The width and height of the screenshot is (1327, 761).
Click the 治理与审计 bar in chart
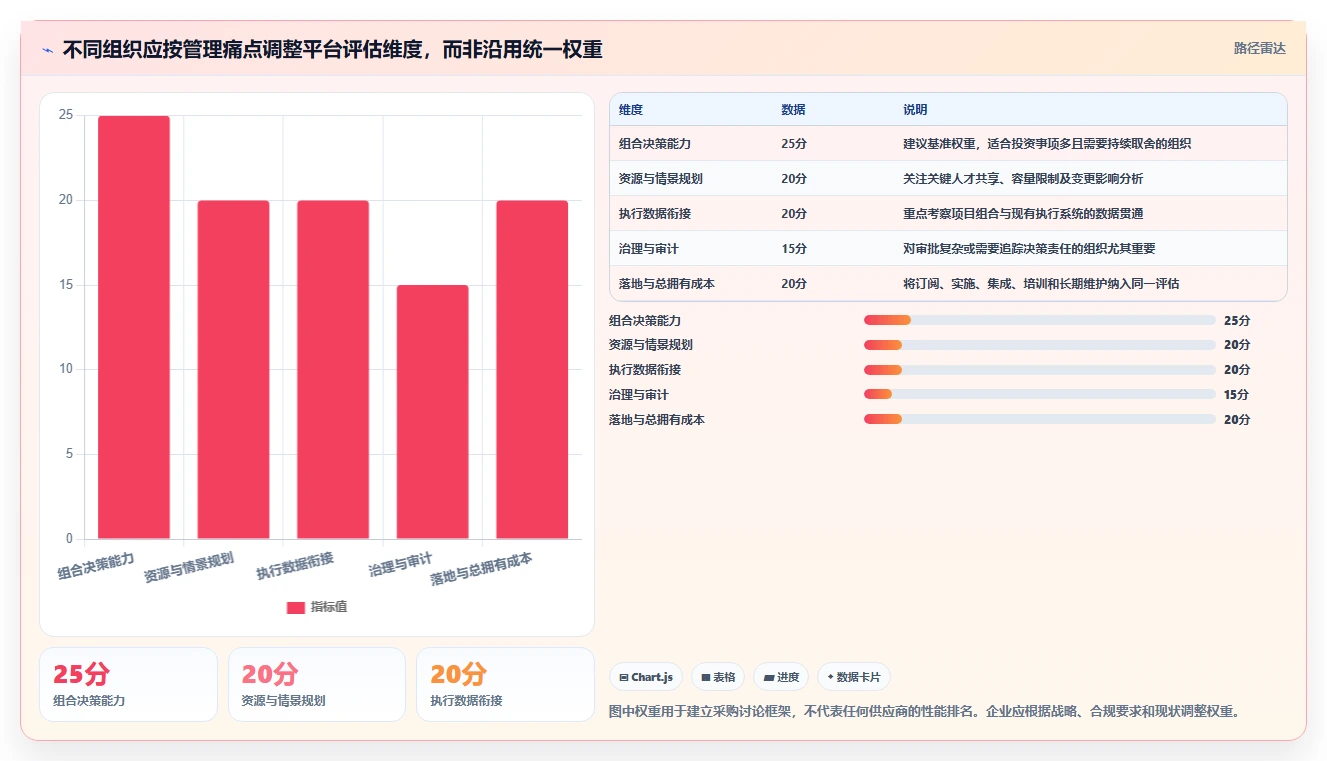(432, 412)
